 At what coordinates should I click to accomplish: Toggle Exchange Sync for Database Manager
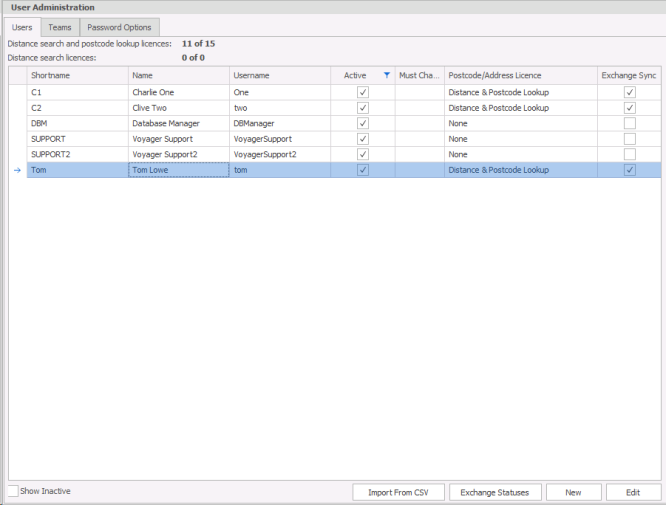(x=629, y=123)
